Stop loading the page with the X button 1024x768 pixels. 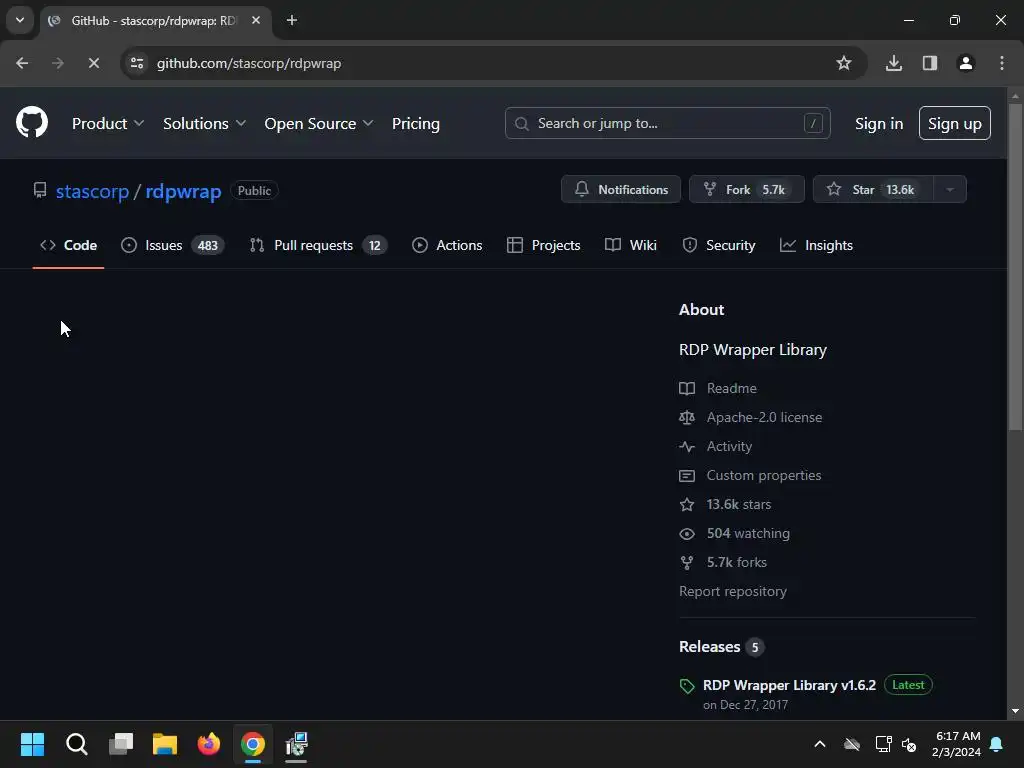(x=93, y=63)
